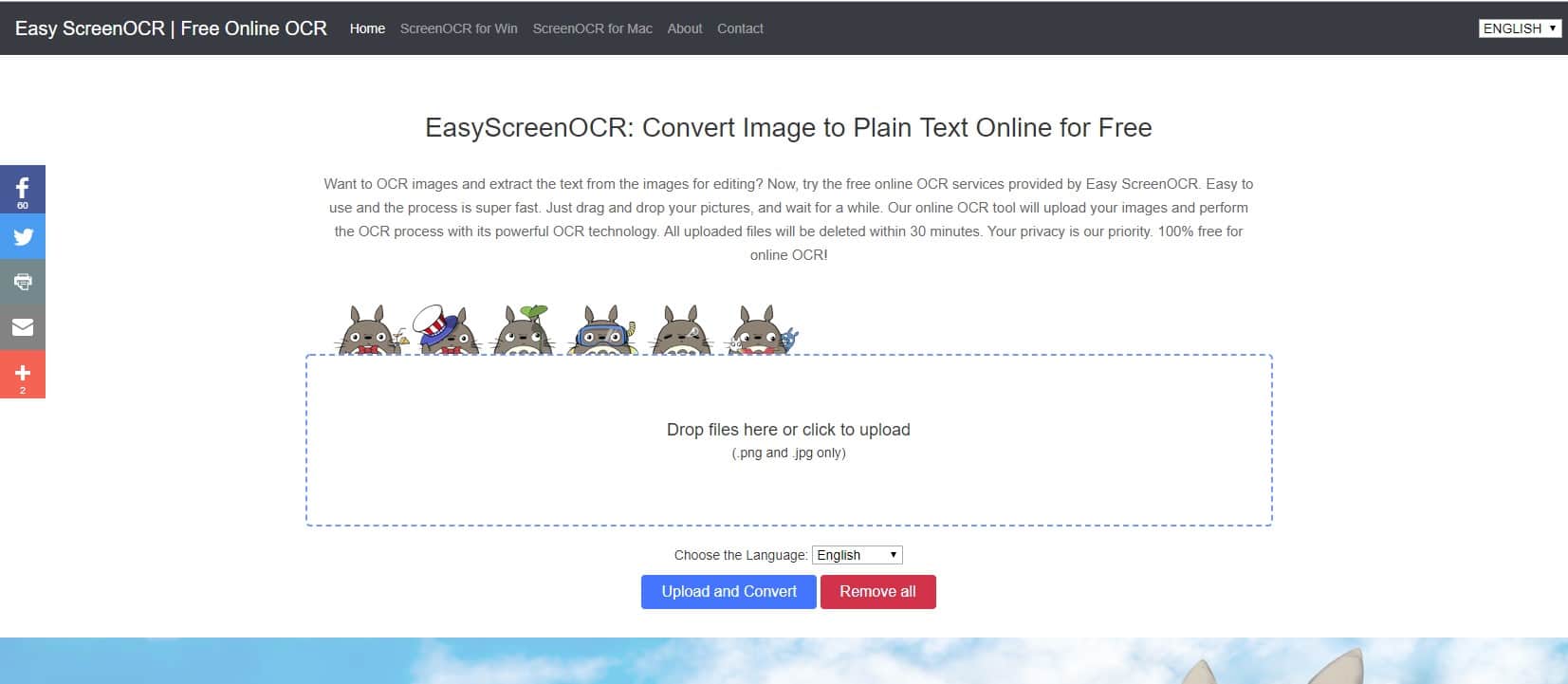Go to the Home menu item
This screenshot has width=1568, height=684.
[367, 28]
